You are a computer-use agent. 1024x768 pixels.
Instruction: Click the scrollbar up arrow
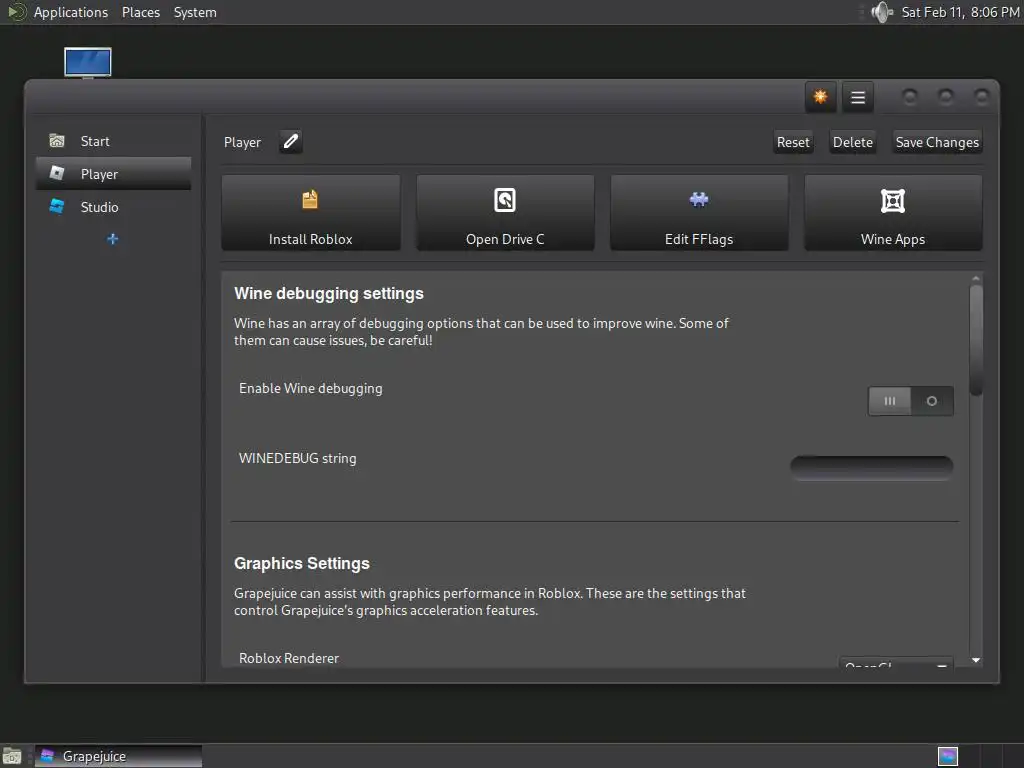click(976, 279)
